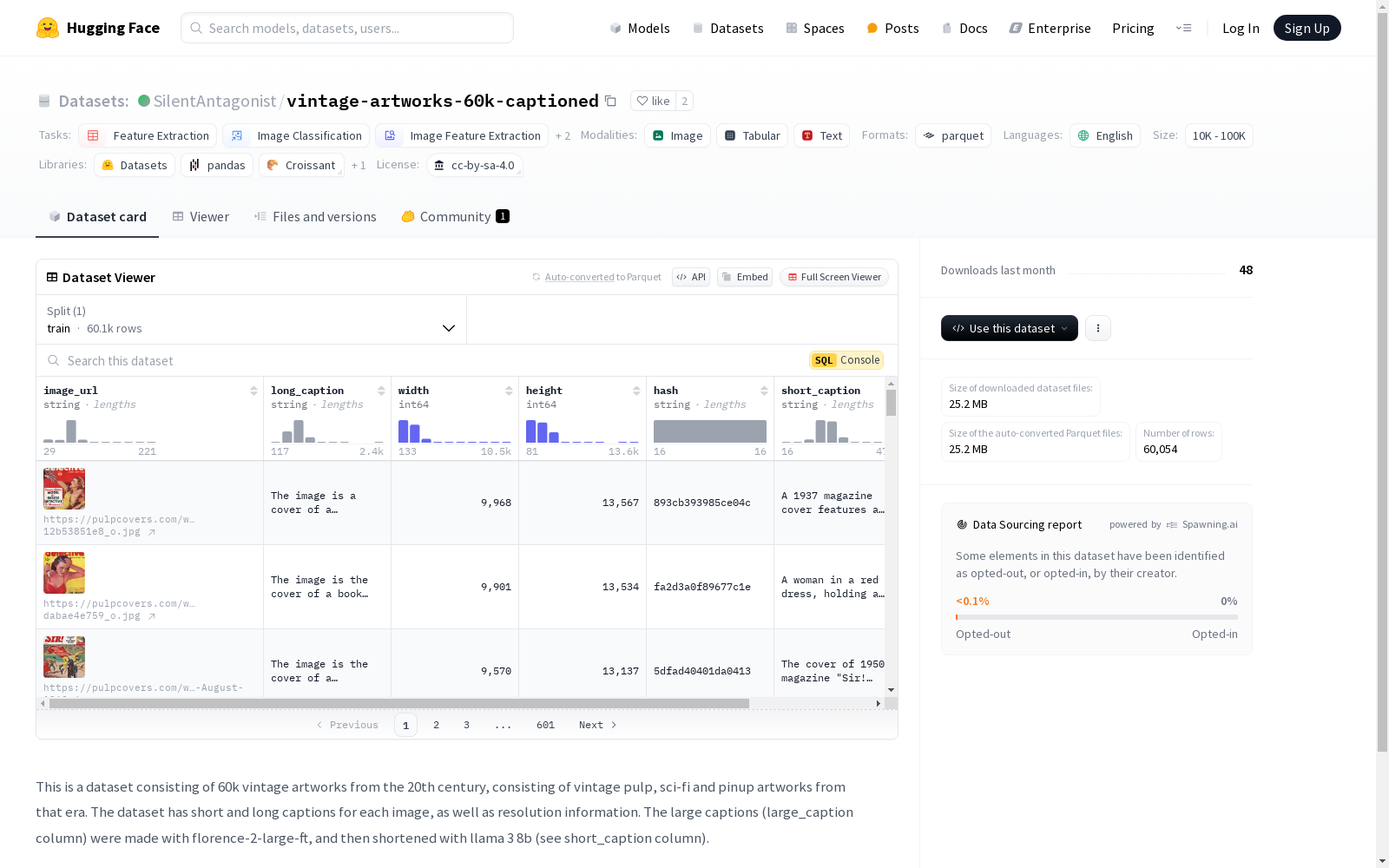The image size is (1389, 868).
Task: Click the Croissant library tag
Action: click(x=301, y=165)
